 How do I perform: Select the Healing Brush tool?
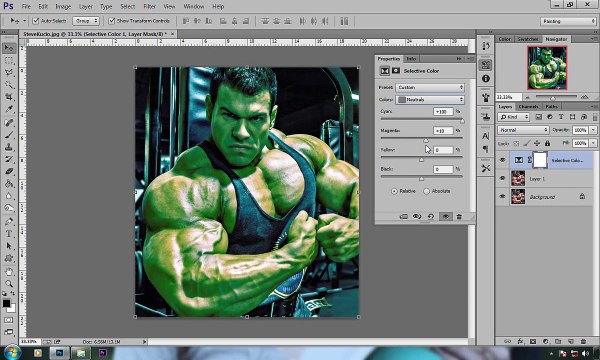pos(9,123)
